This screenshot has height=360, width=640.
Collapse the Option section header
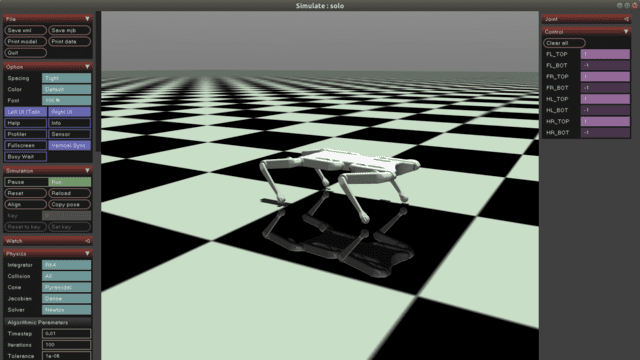pos(48,67)
